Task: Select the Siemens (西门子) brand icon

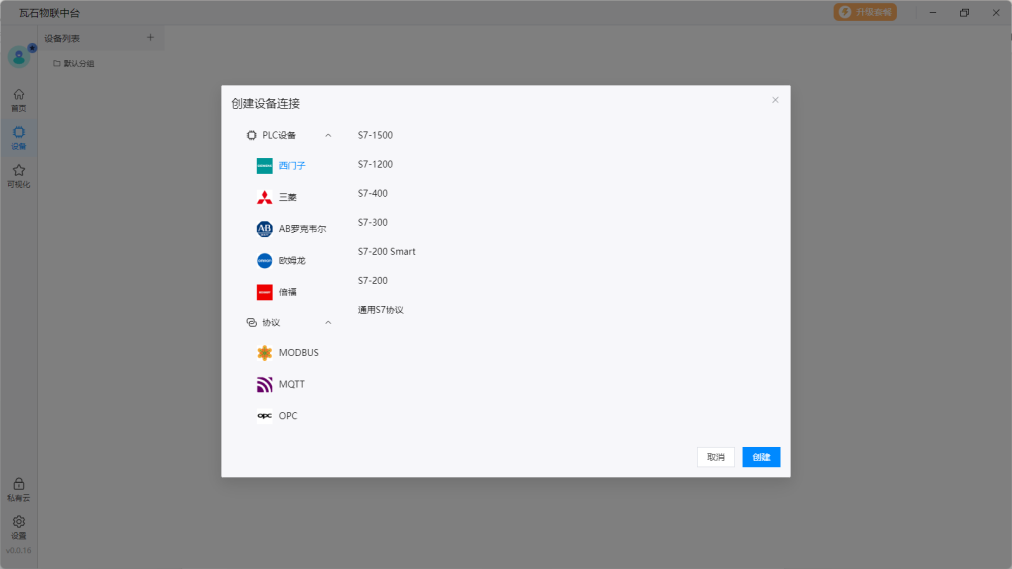Action: click(264, 166)
